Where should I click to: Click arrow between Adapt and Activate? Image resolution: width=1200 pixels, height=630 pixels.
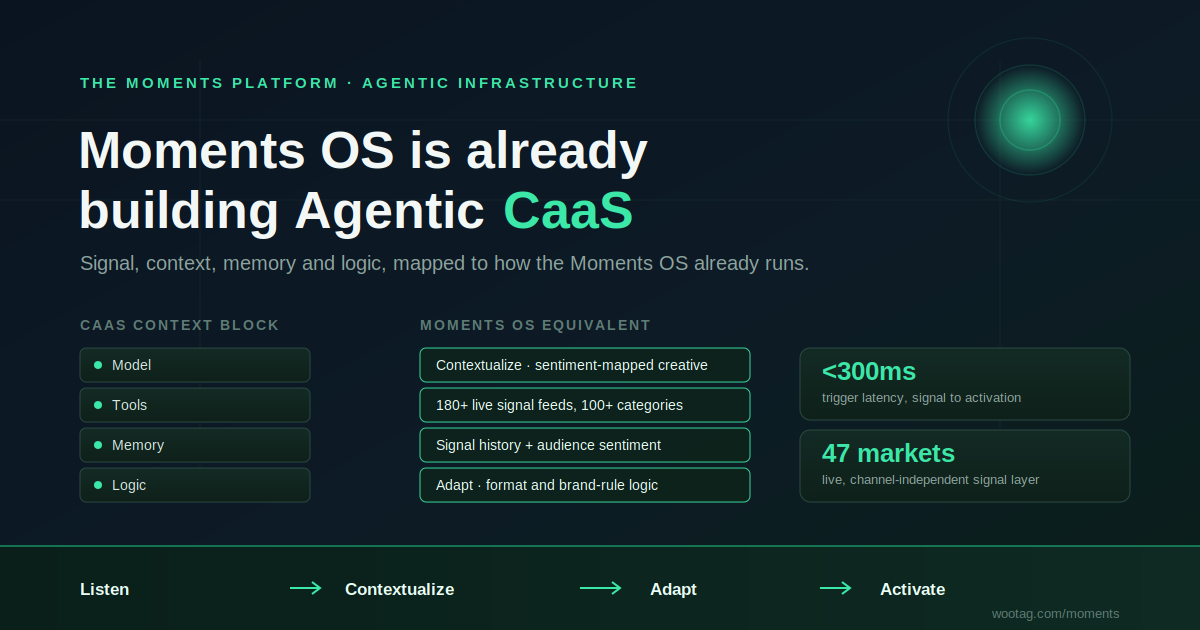click(x=836, y=588)
